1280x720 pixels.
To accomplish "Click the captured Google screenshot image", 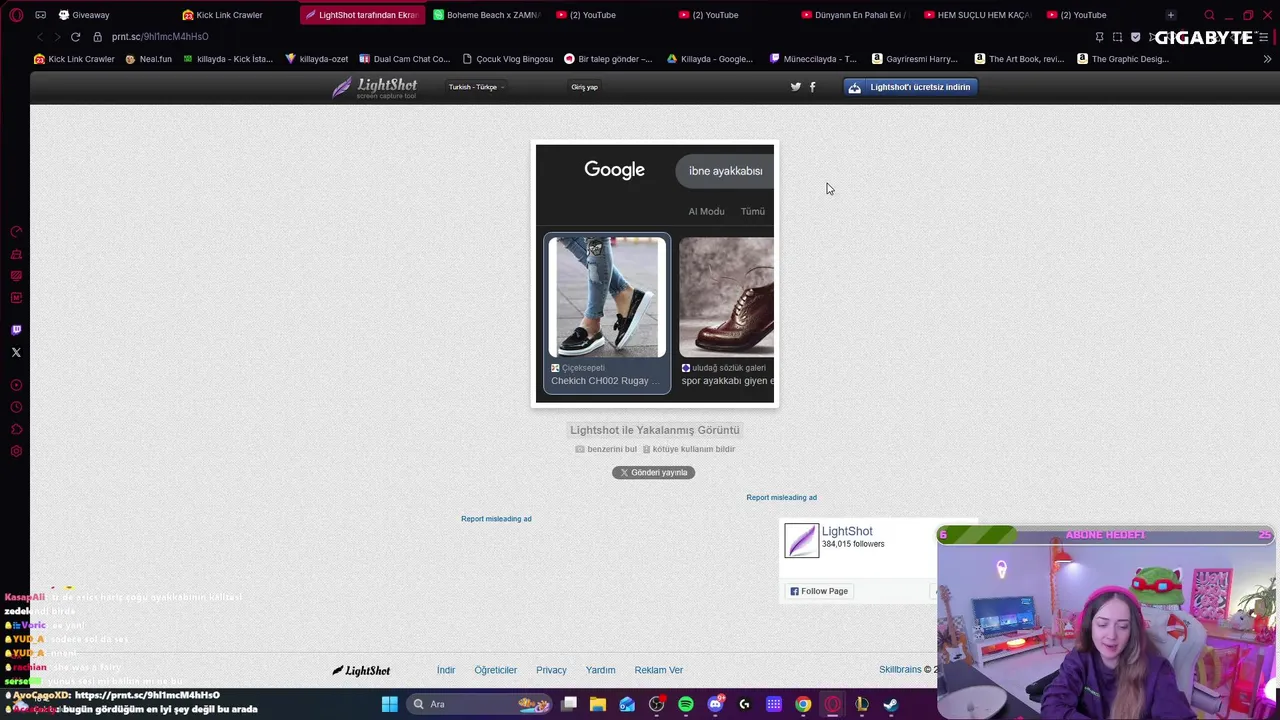I will point(655,274).
